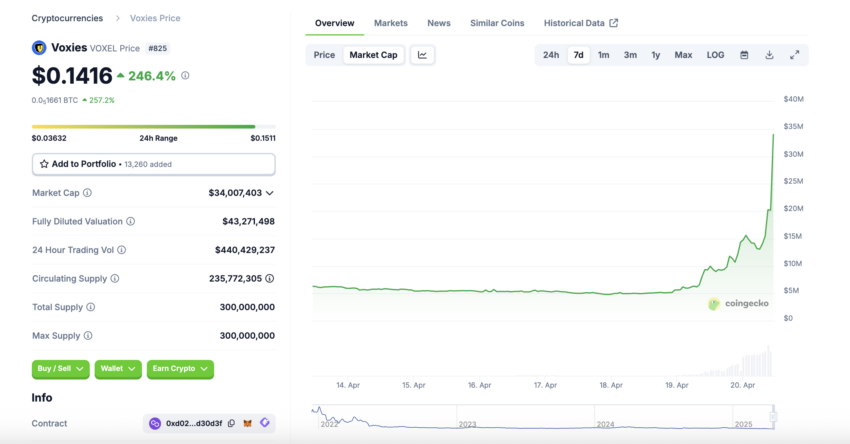Open the Buy / Sell dropdown
This screenshot has height=444, width=850.
point(60,369)
